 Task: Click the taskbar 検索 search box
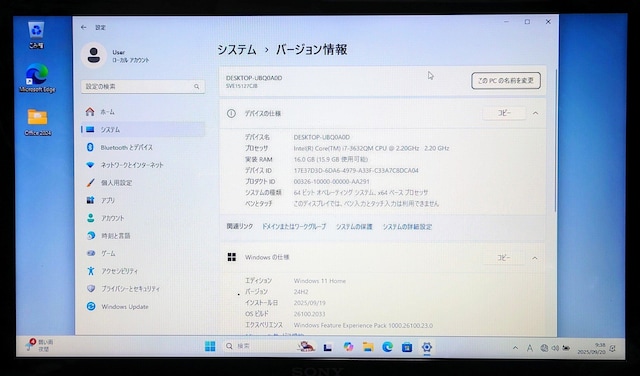pos(269,346)
